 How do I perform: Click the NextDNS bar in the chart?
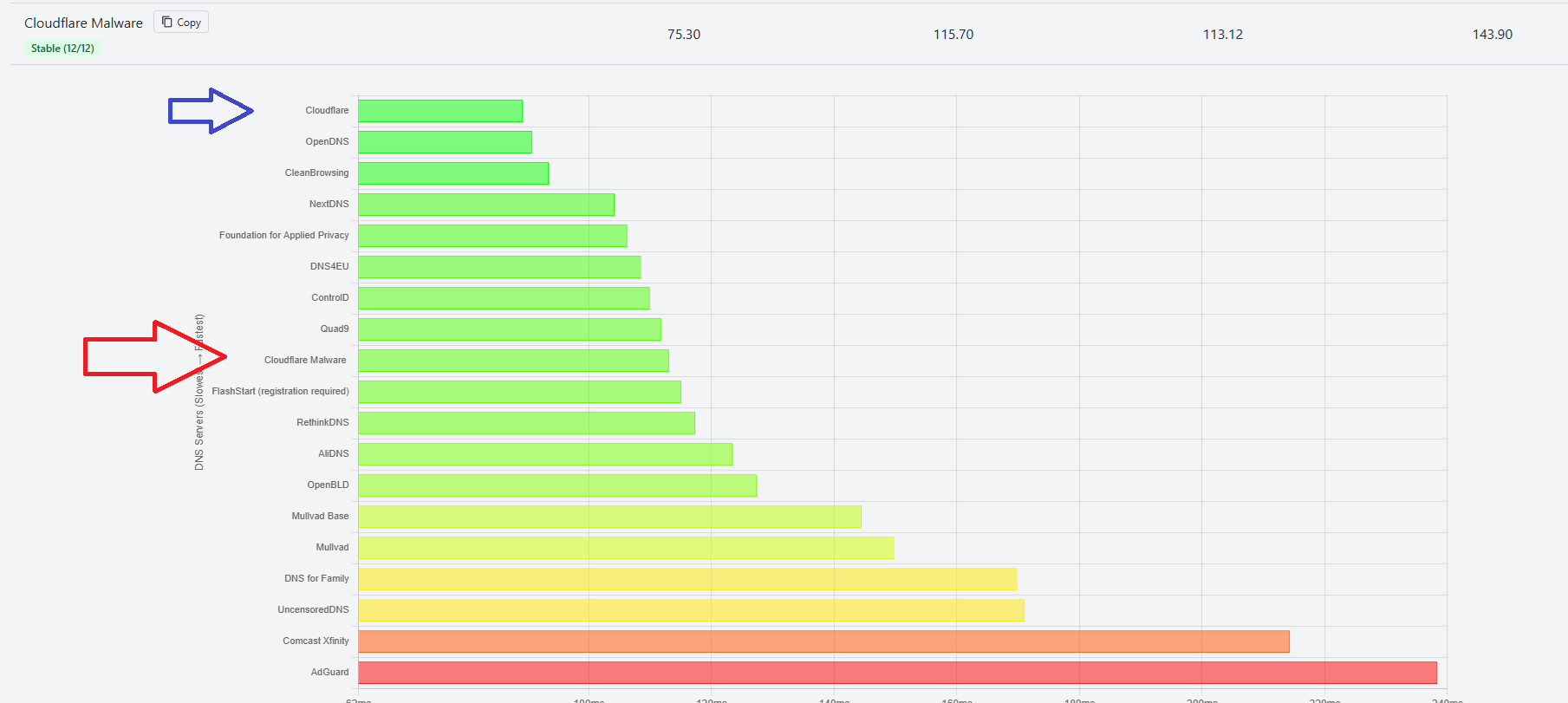[x=486, y=205]
